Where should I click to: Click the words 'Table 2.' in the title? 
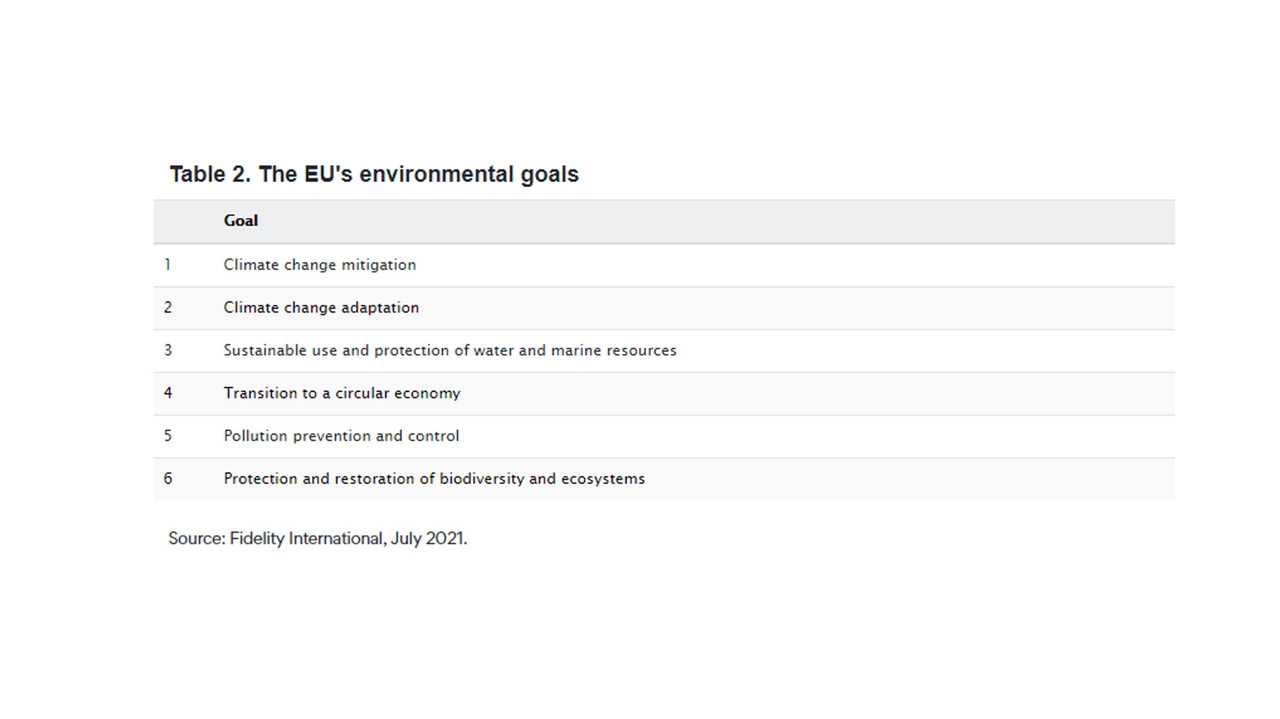coord(210,174)
